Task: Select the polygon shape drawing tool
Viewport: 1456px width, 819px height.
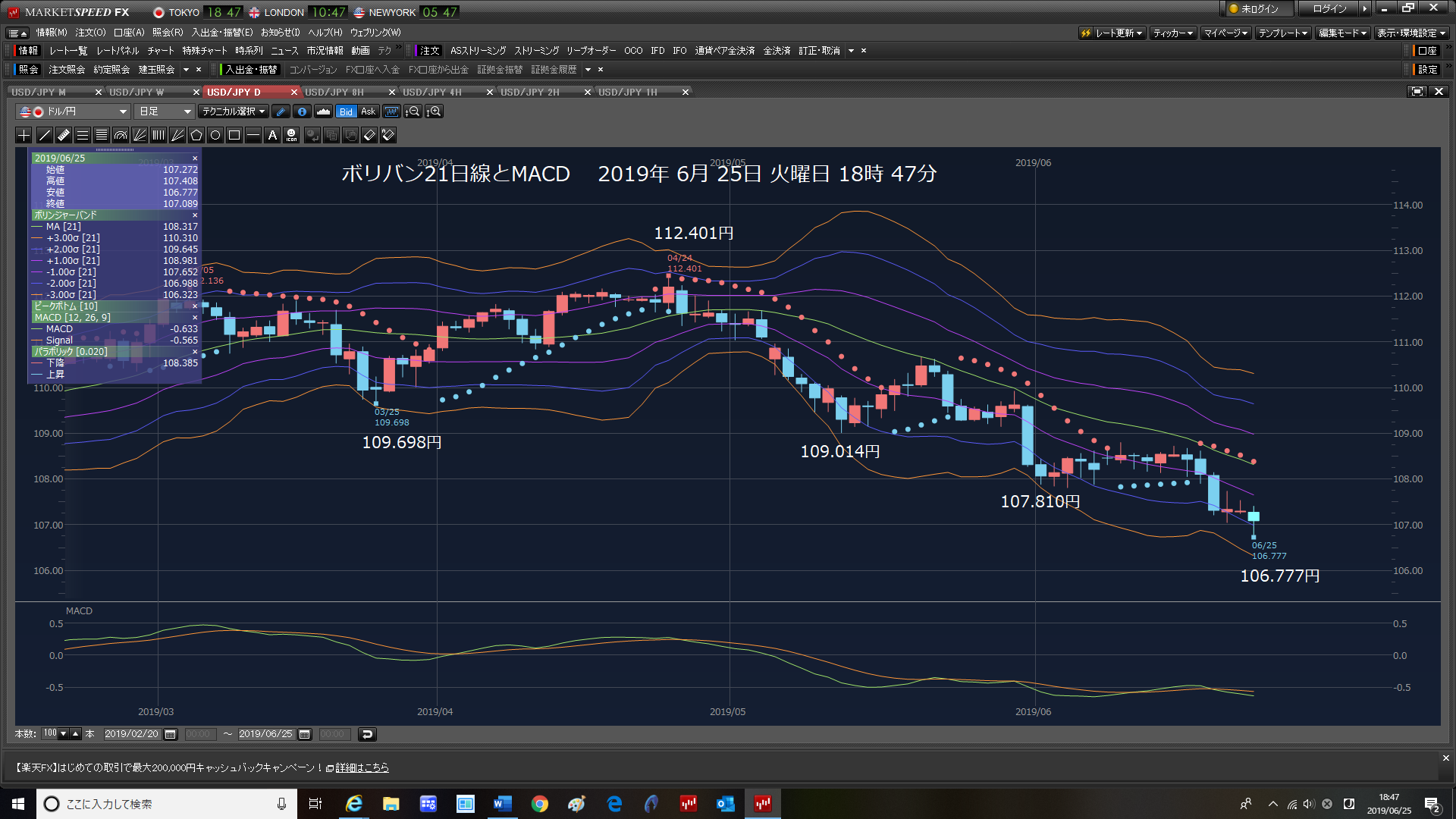Action: point(196,135)
